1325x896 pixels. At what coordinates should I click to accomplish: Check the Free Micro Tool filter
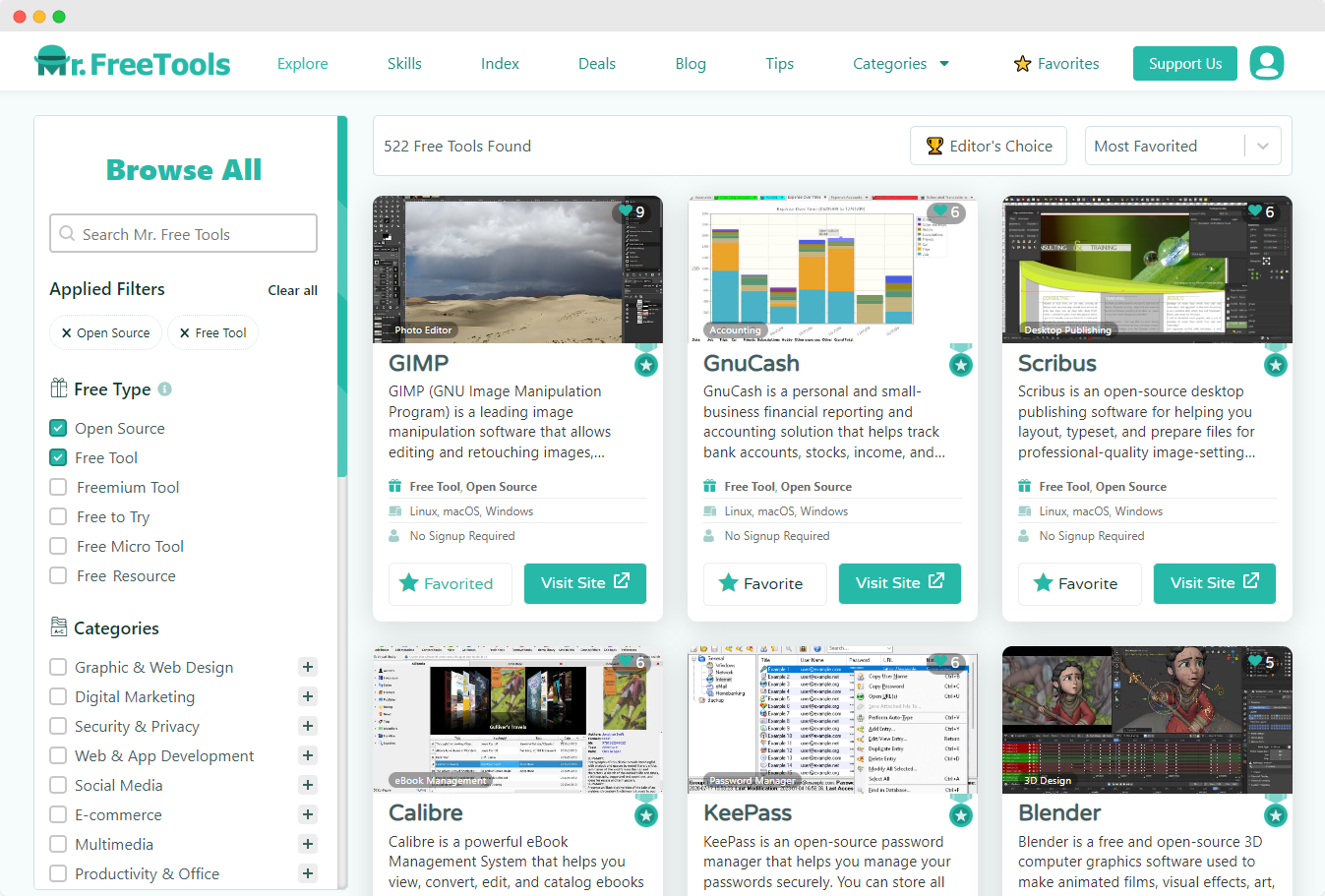[58, 546]
